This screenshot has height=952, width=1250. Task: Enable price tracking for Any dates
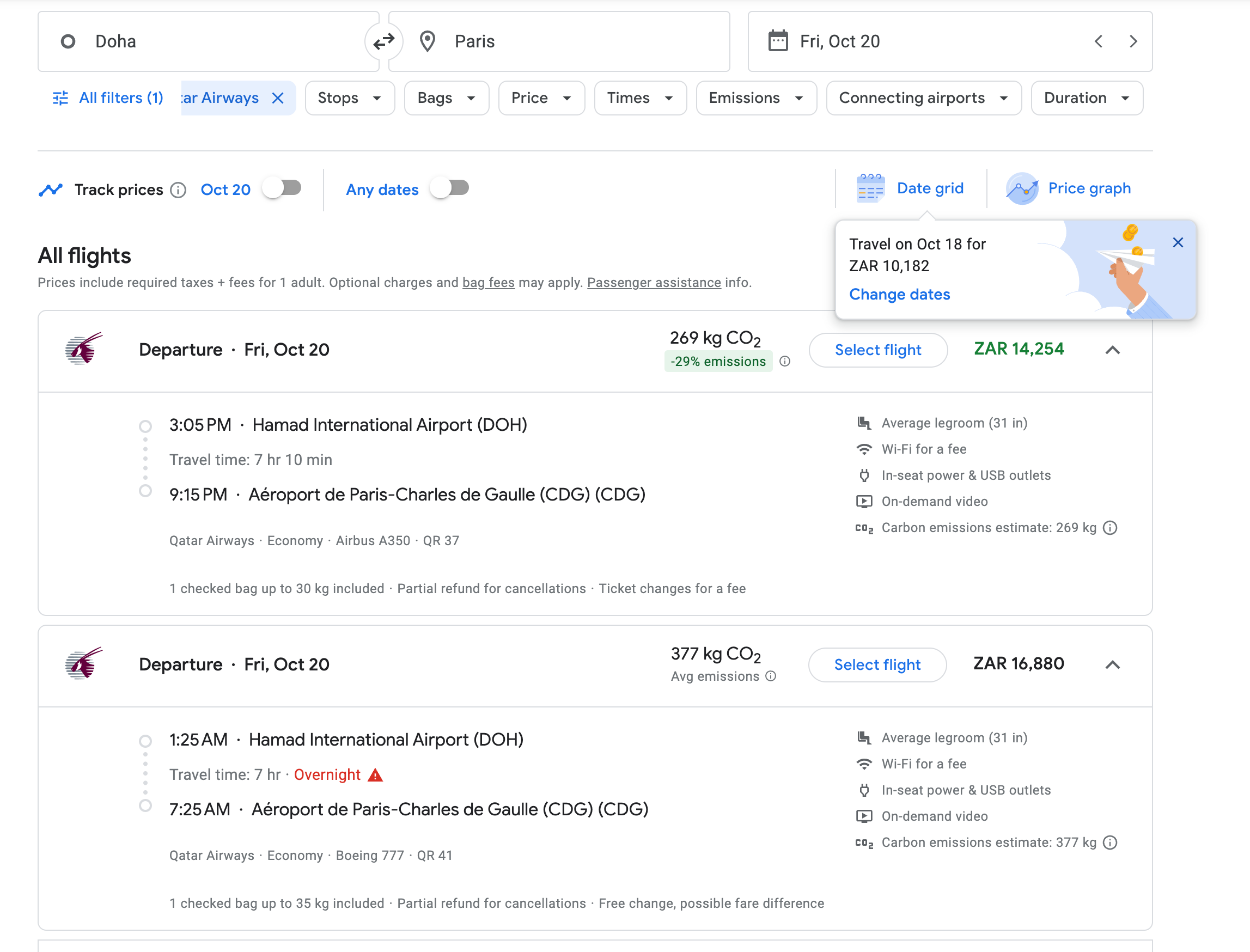tap(450, 188)
